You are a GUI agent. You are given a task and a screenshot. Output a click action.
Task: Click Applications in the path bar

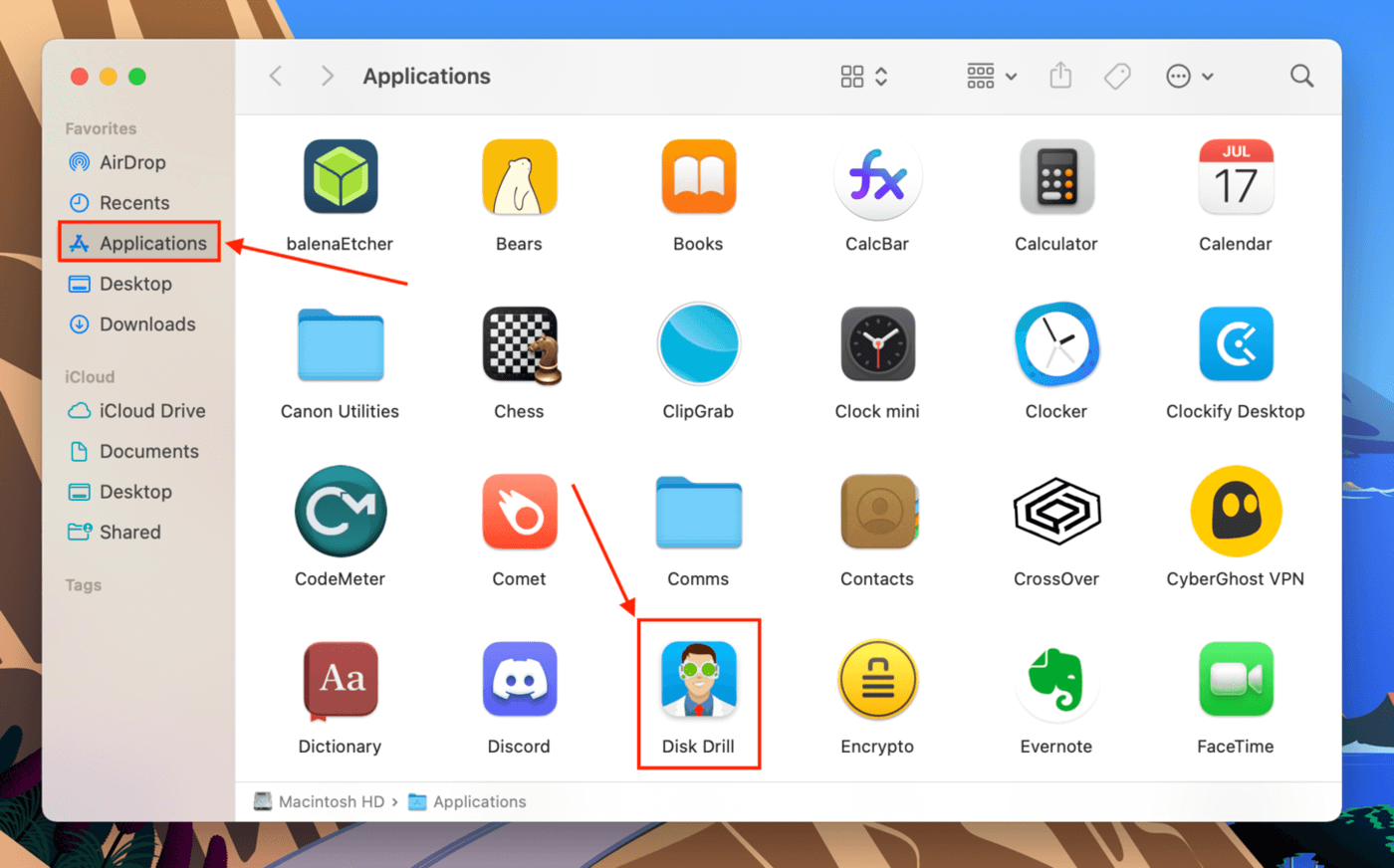tap(467, 801)
